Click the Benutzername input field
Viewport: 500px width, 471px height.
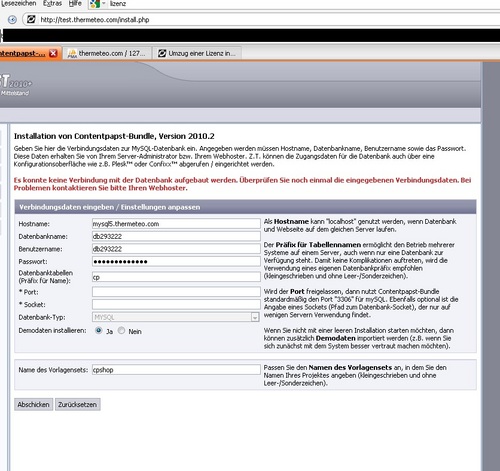point(176,249)
